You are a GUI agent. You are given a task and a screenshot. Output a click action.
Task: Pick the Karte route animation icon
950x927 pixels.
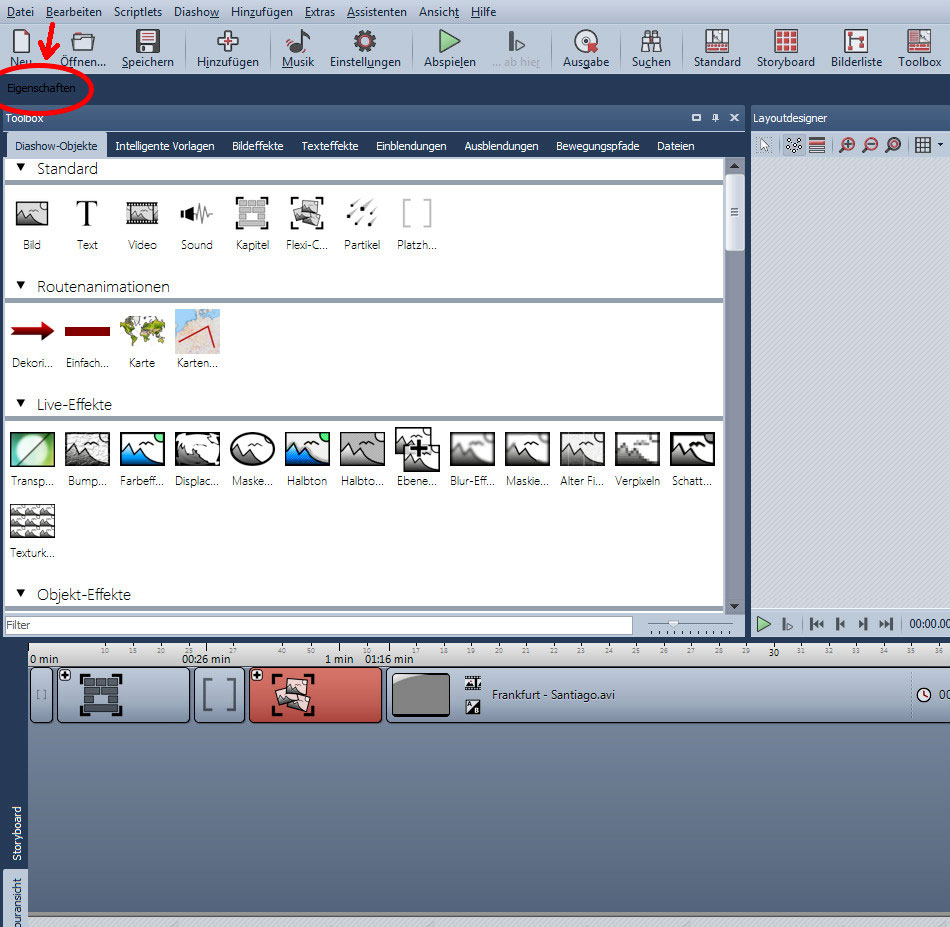[x=142, y=331]
